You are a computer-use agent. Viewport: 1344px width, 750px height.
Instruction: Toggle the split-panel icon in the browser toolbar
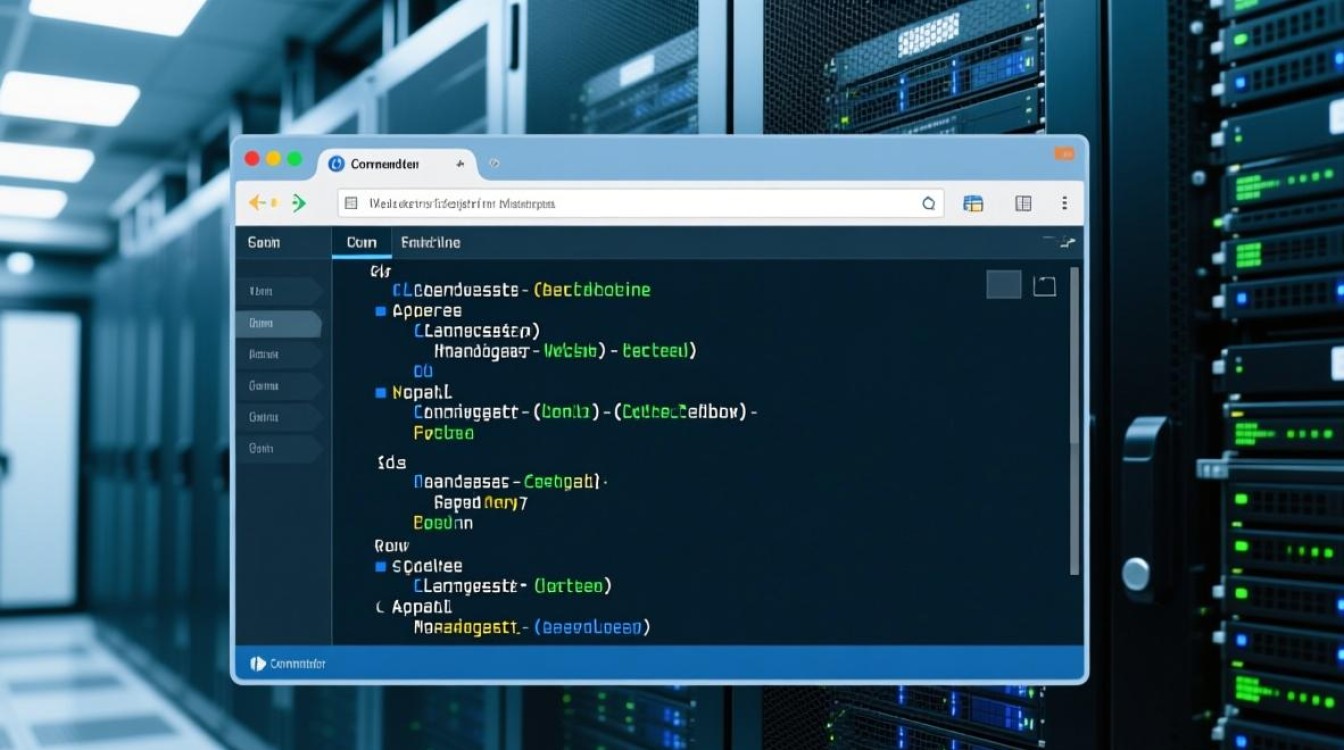point(1023,203)
